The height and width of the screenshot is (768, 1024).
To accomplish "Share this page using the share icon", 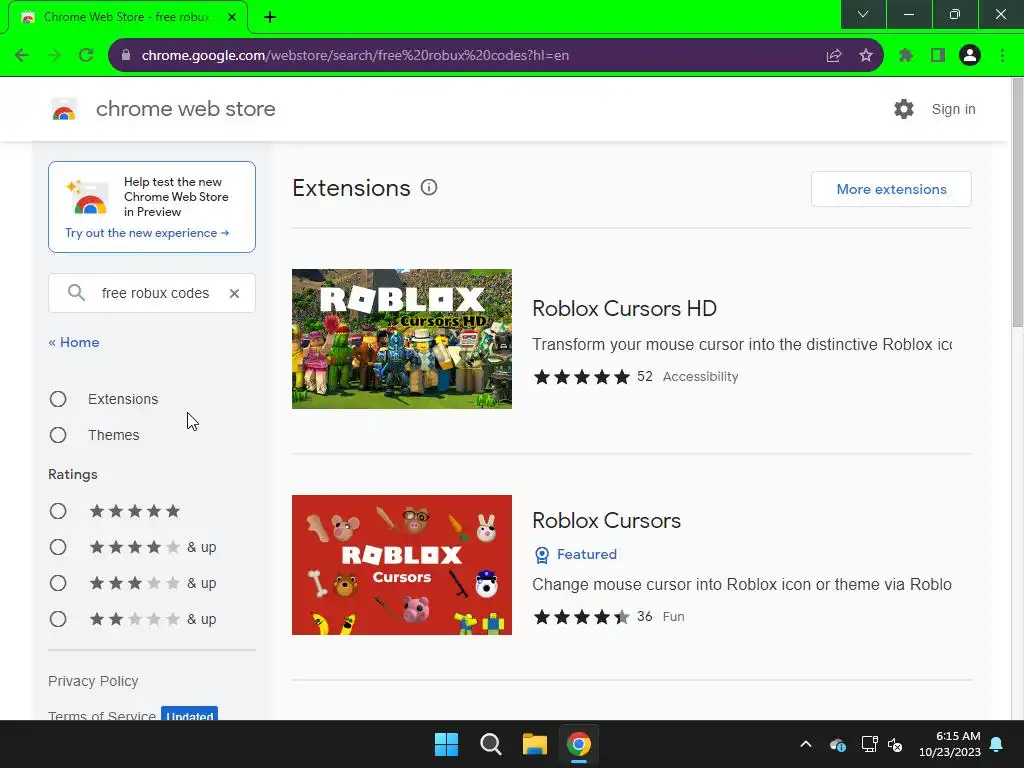I will click(833, 56).
